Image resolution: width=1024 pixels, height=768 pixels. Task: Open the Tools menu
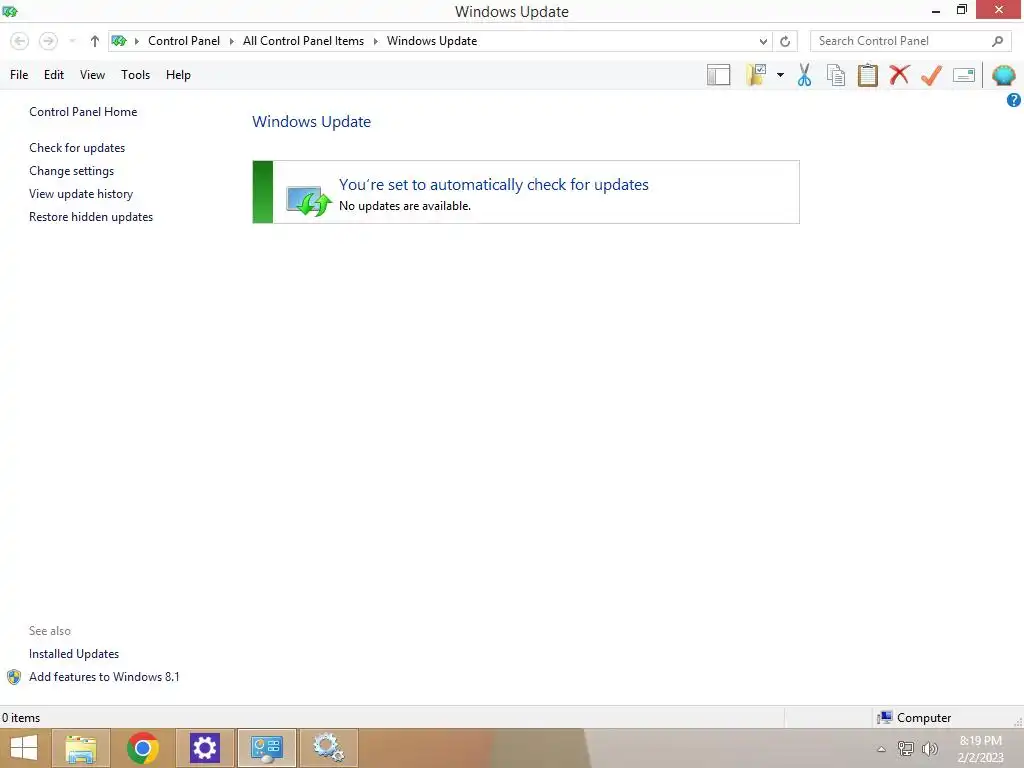point(135,75)
